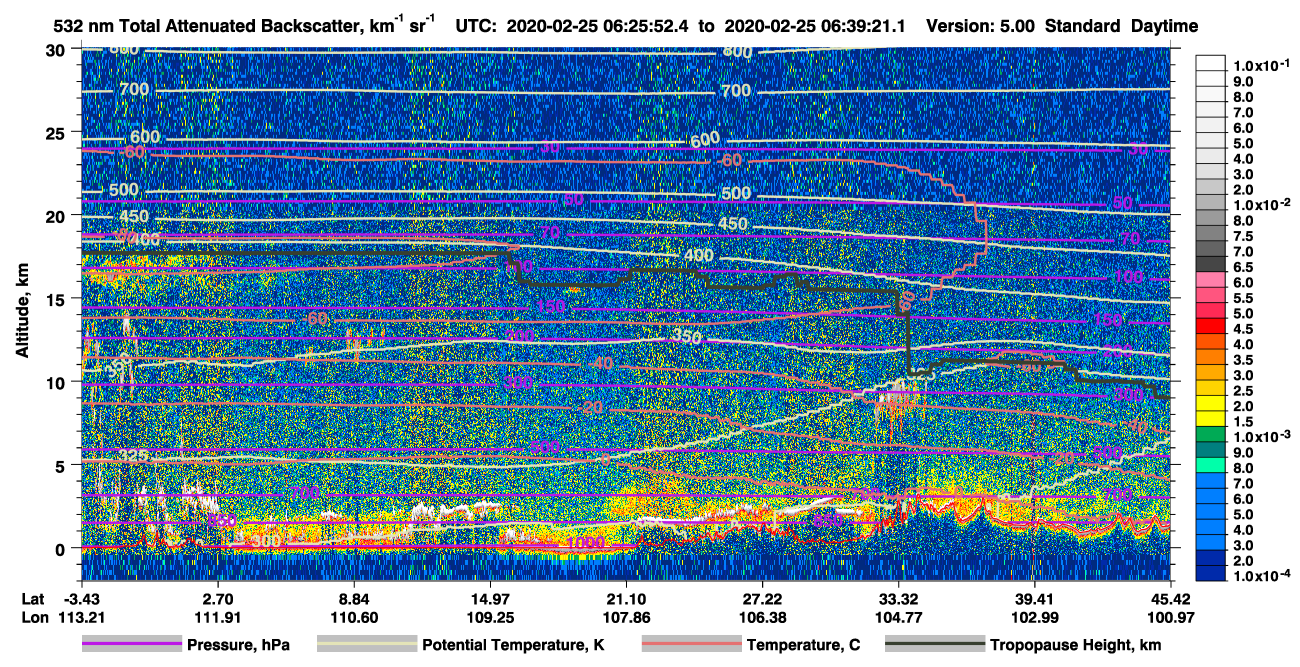
Task: Click the 20 altitude tick label
Action: point(57,215)
